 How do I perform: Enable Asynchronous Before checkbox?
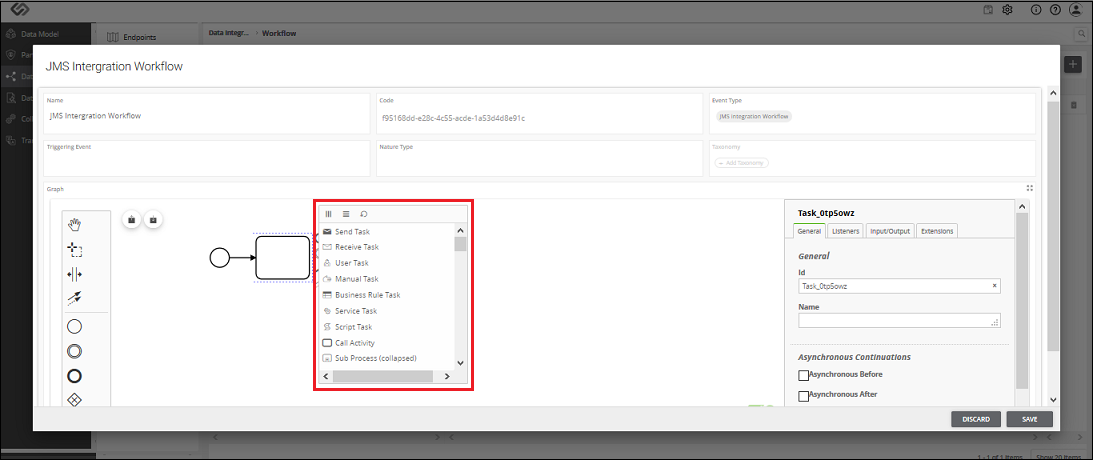804,376
